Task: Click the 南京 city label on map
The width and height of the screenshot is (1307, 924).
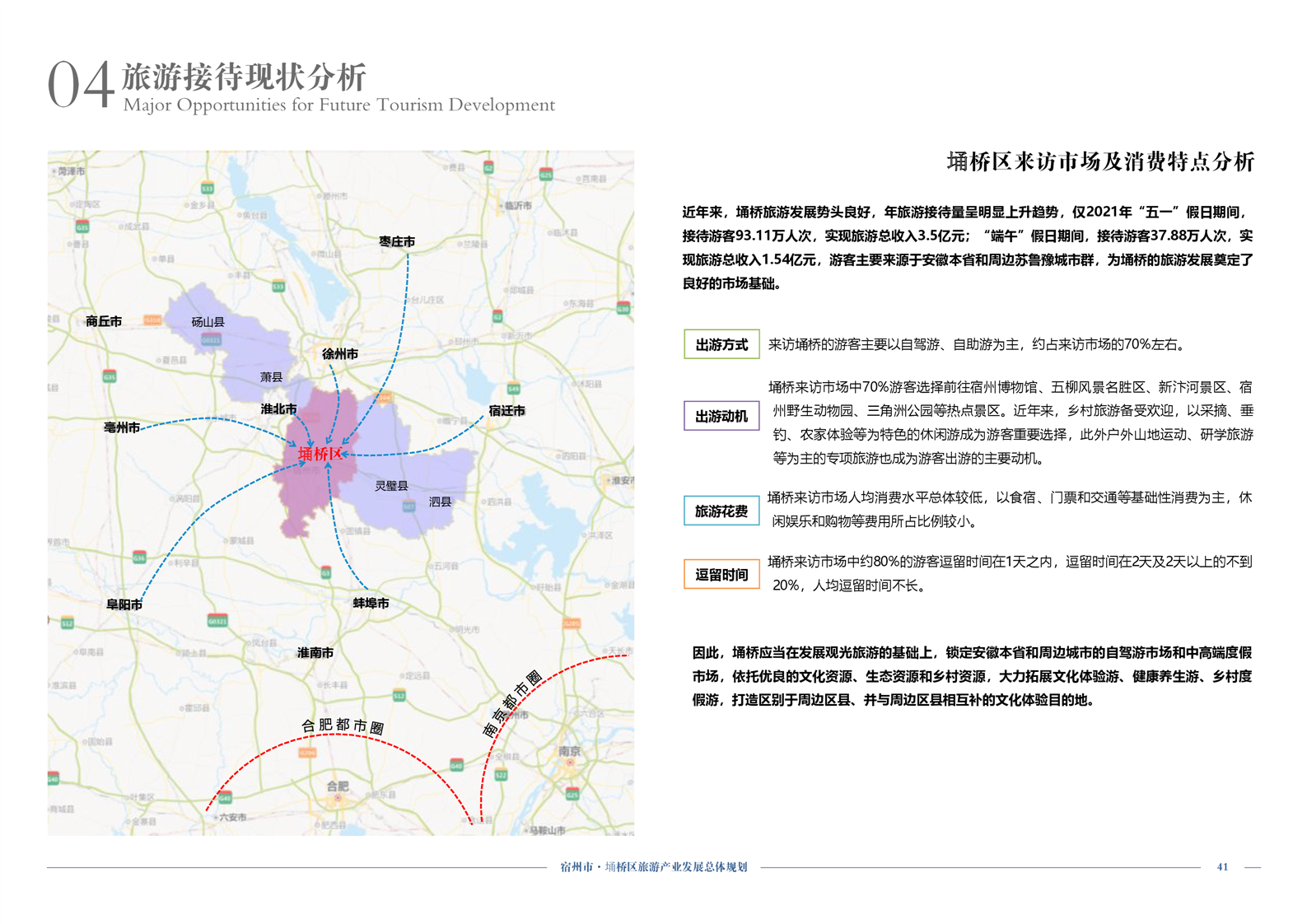Action: pyautogui.click(x=570, y=751)
